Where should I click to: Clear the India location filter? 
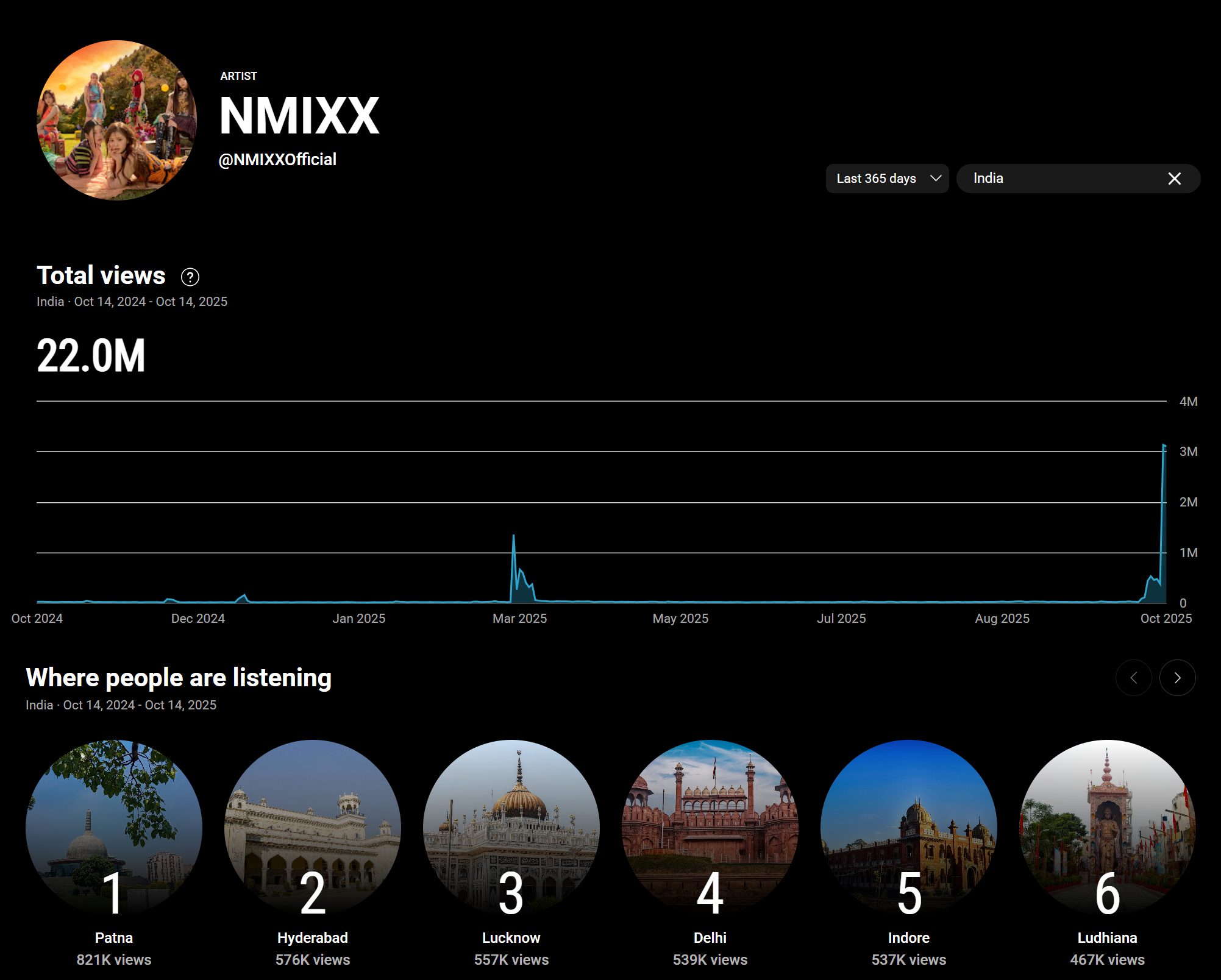point(1174,179)
